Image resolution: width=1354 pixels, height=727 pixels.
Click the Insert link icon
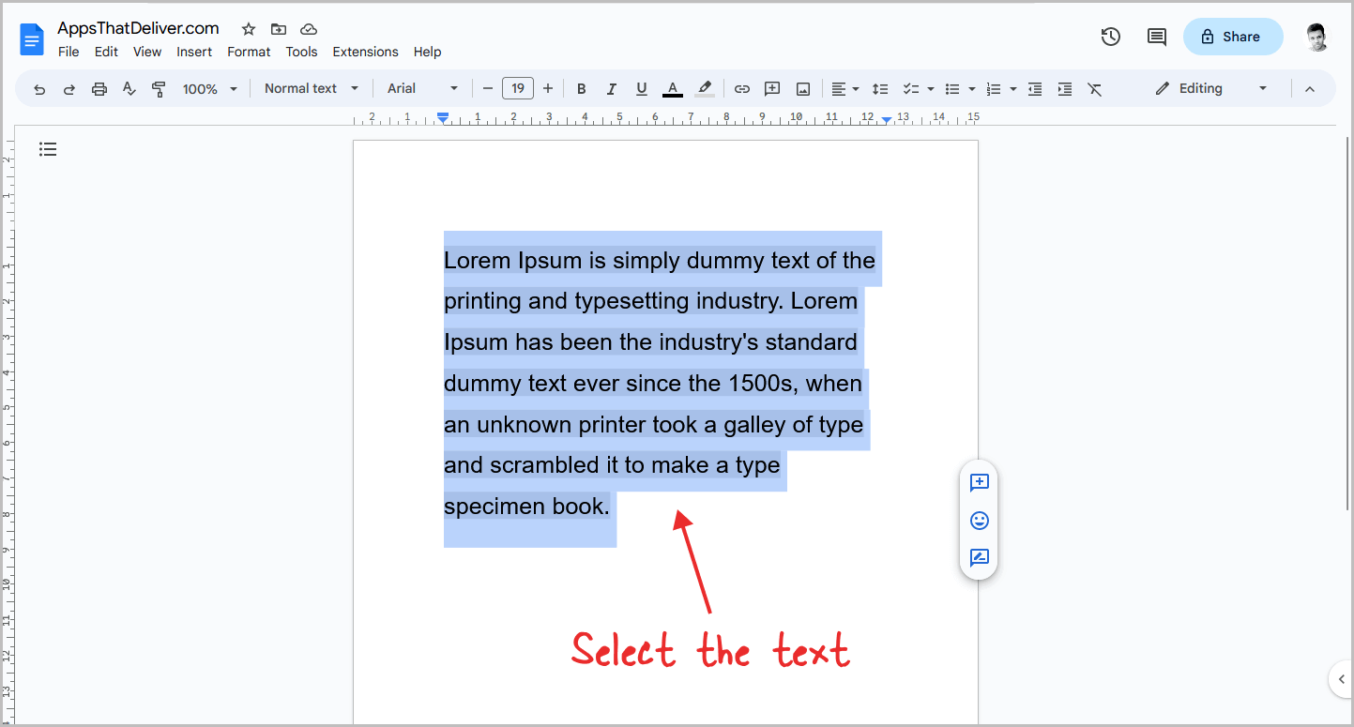click(x=742, y=89)
